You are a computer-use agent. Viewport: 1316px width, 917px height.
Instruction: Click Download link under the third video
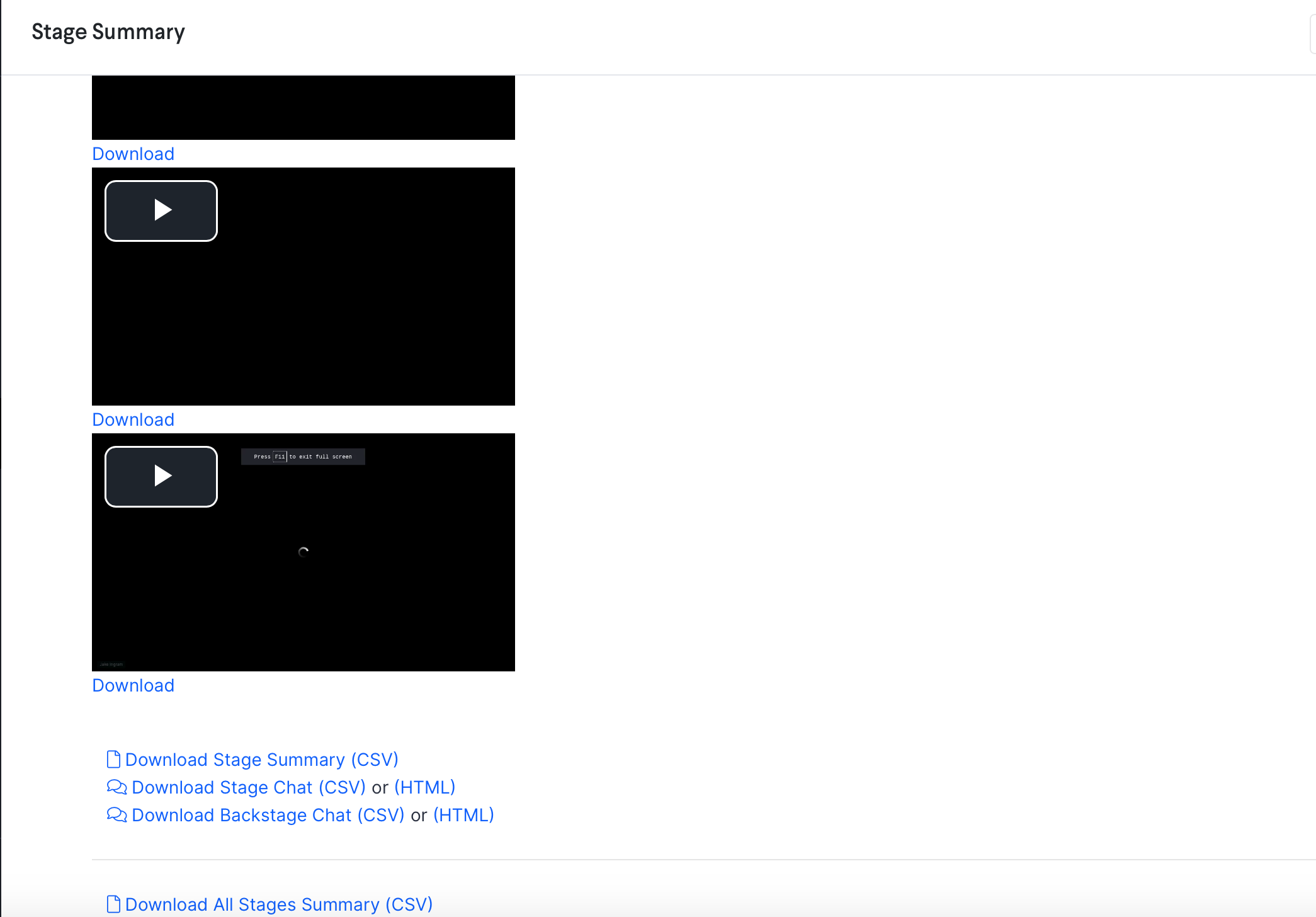133,685
